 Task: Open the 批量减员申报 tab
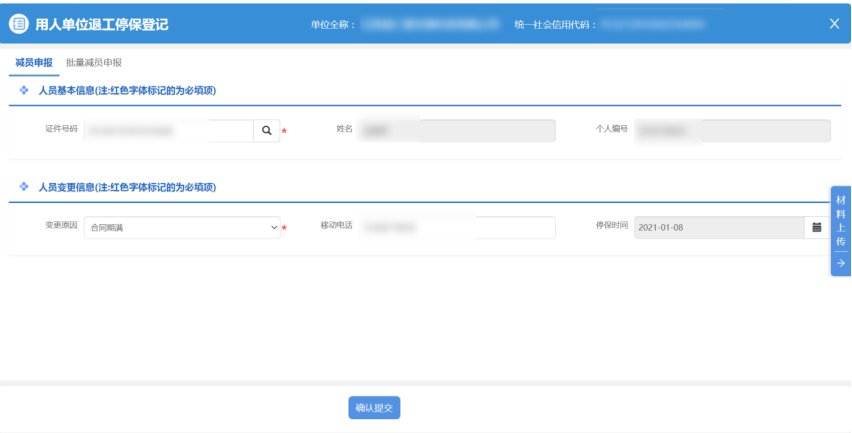[x=94, y=62]
